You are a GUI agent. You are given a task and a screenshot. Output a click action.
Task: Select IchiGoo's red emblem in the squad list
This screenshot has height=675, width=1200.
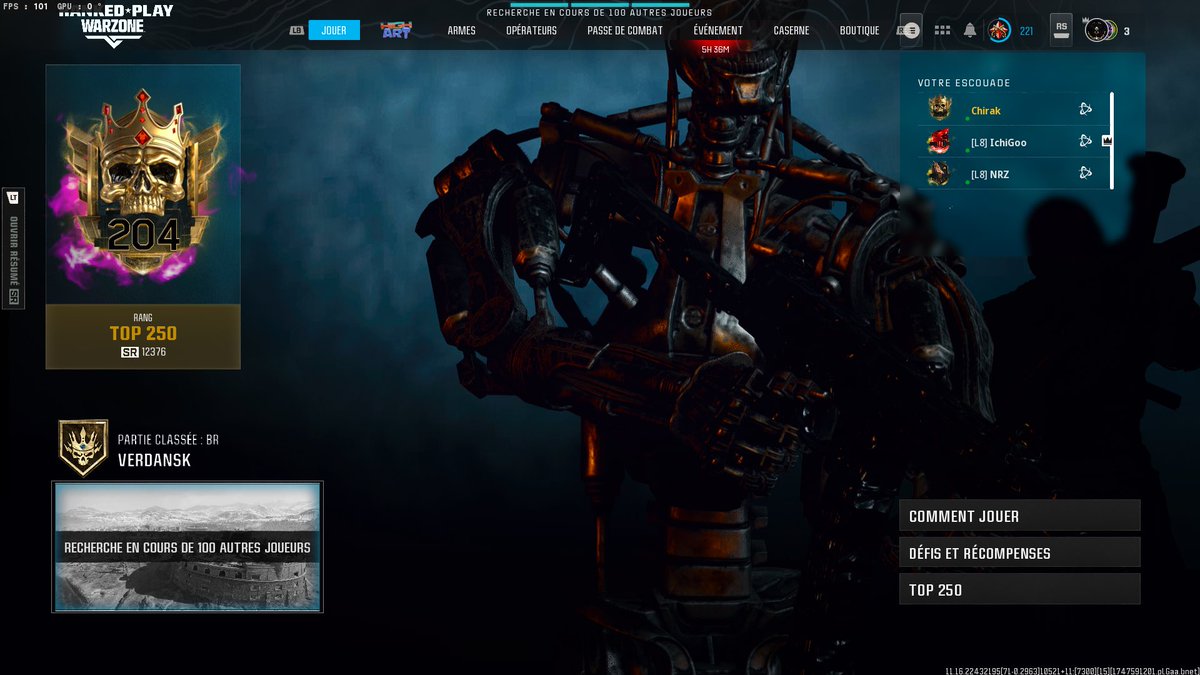939,142
